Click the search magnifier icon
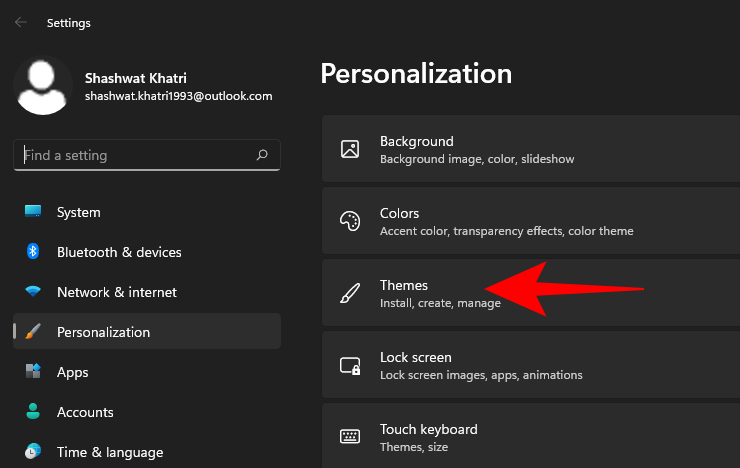The height and width of the screenshot is (468, 740). pos(263,156)
